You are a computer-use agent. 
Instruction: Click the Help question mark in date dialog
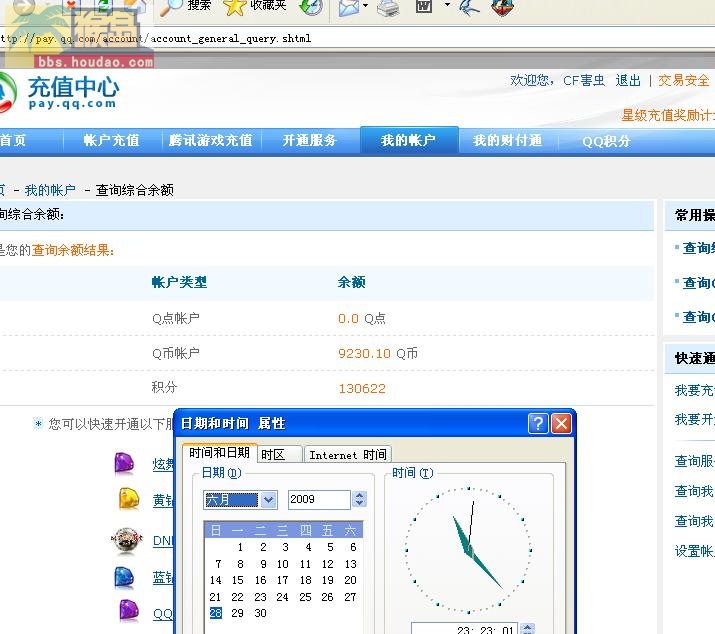click(x=538, y=424)
